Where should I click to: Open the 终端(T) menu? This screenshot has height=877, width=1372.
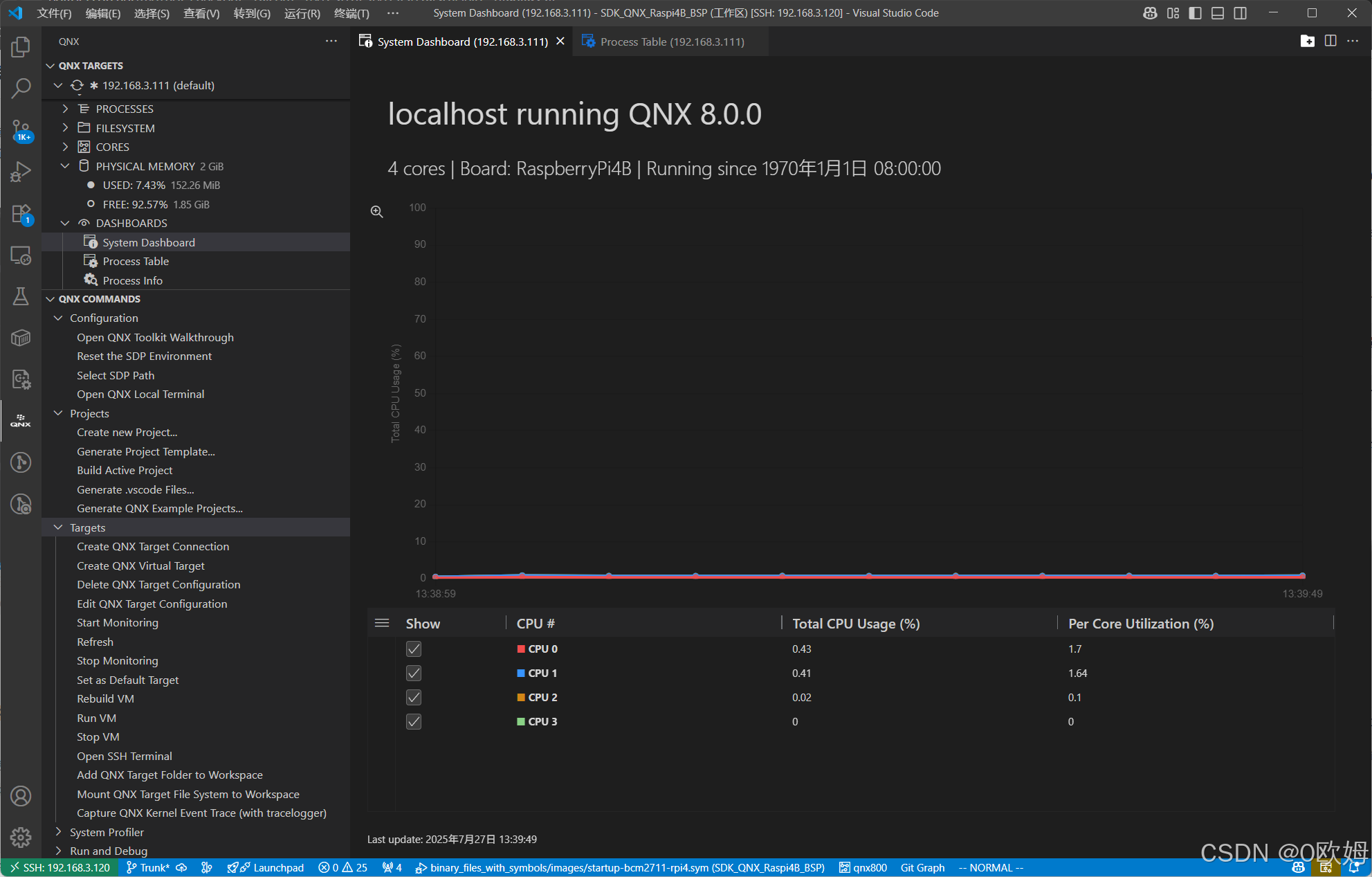tap(351, 13)
